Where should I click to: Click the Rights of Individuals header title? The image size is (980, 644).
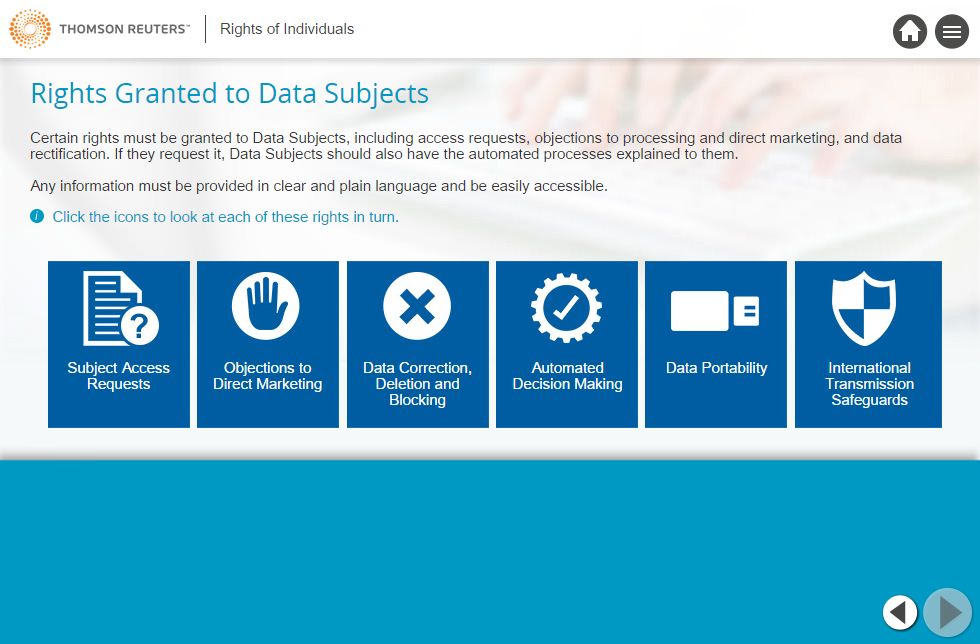(x=287, y=29)
